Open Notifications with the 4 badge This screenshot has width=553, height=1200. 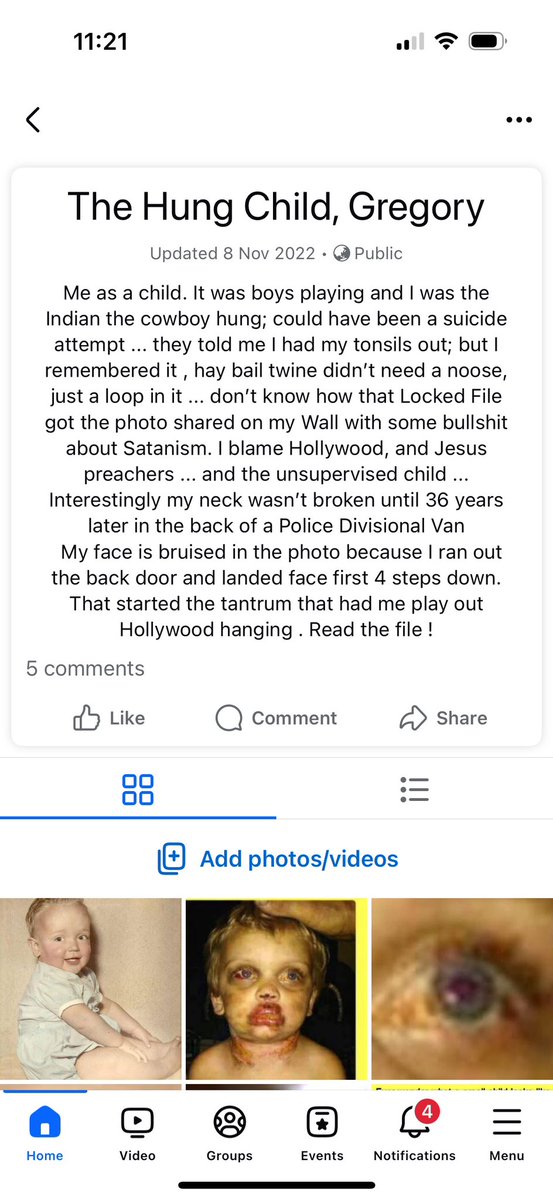tap(414, 1134)
